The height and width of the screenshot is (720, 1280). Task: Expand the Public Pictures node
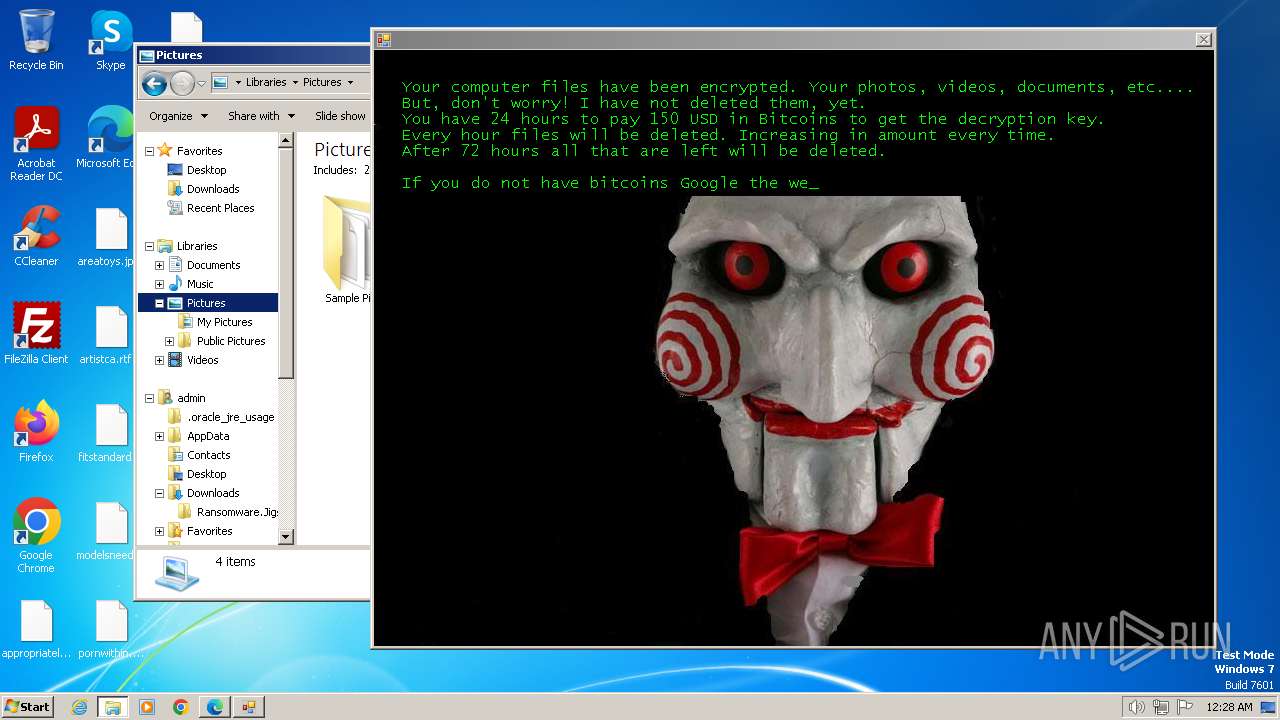pyautogui.click(x=169, y=341)
